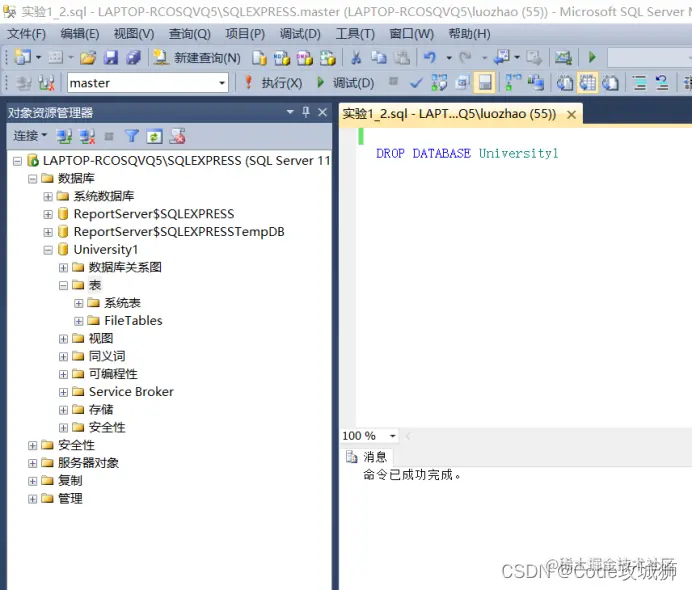Open the master database combo box
This screenshot has height=590, width=692.
(x=147, y=83)
